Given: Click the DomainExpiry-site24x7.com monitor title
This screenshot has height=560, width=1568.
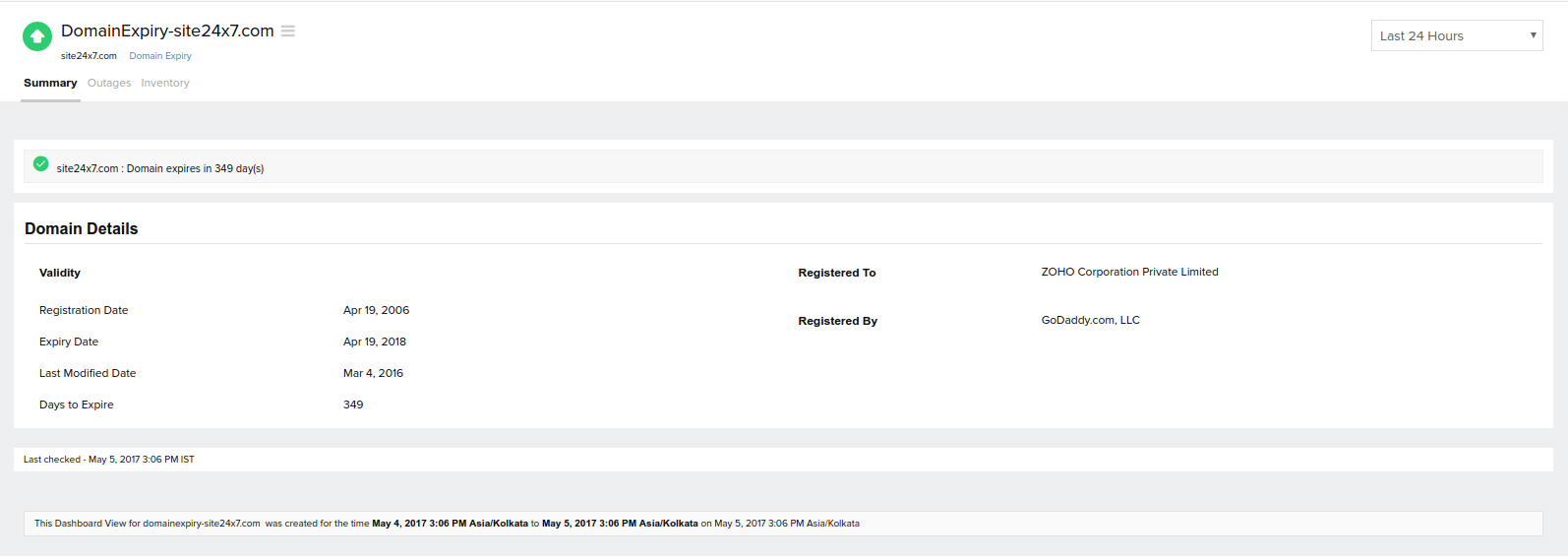Looking at the screenshot, I should (167, 31).
